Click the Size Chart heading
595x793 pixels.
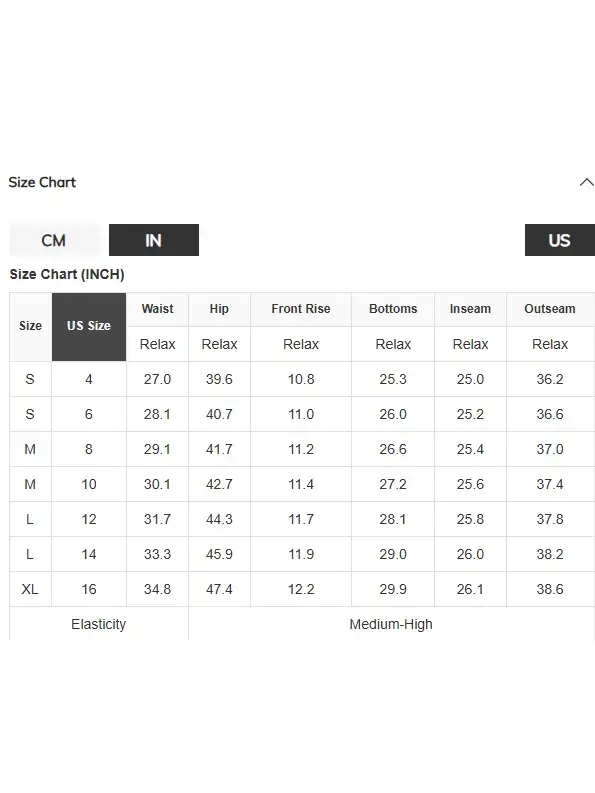[42, 182]
